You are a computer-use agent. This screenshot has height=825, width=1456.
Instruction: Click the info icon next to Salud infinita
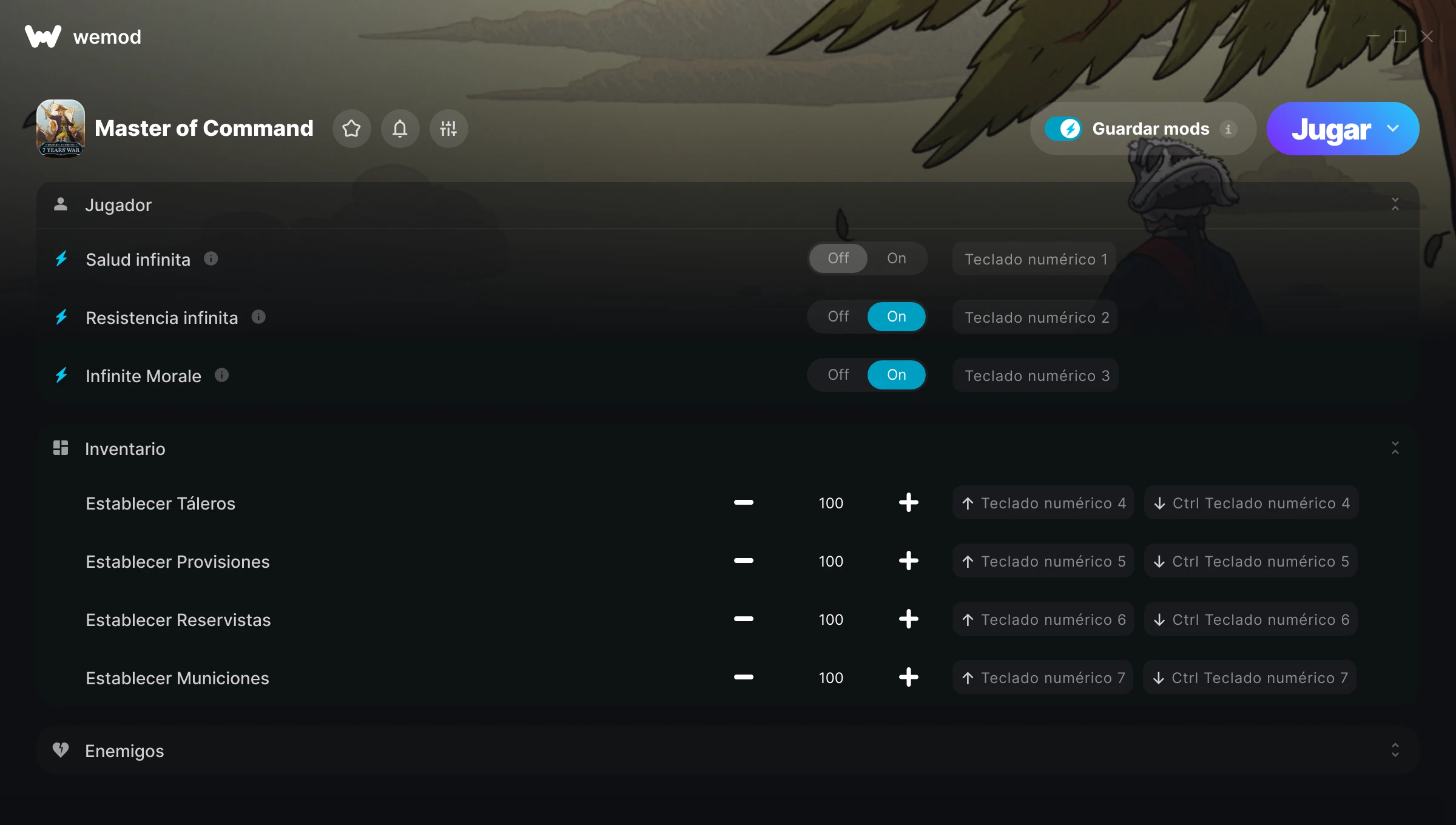point(211,259)
